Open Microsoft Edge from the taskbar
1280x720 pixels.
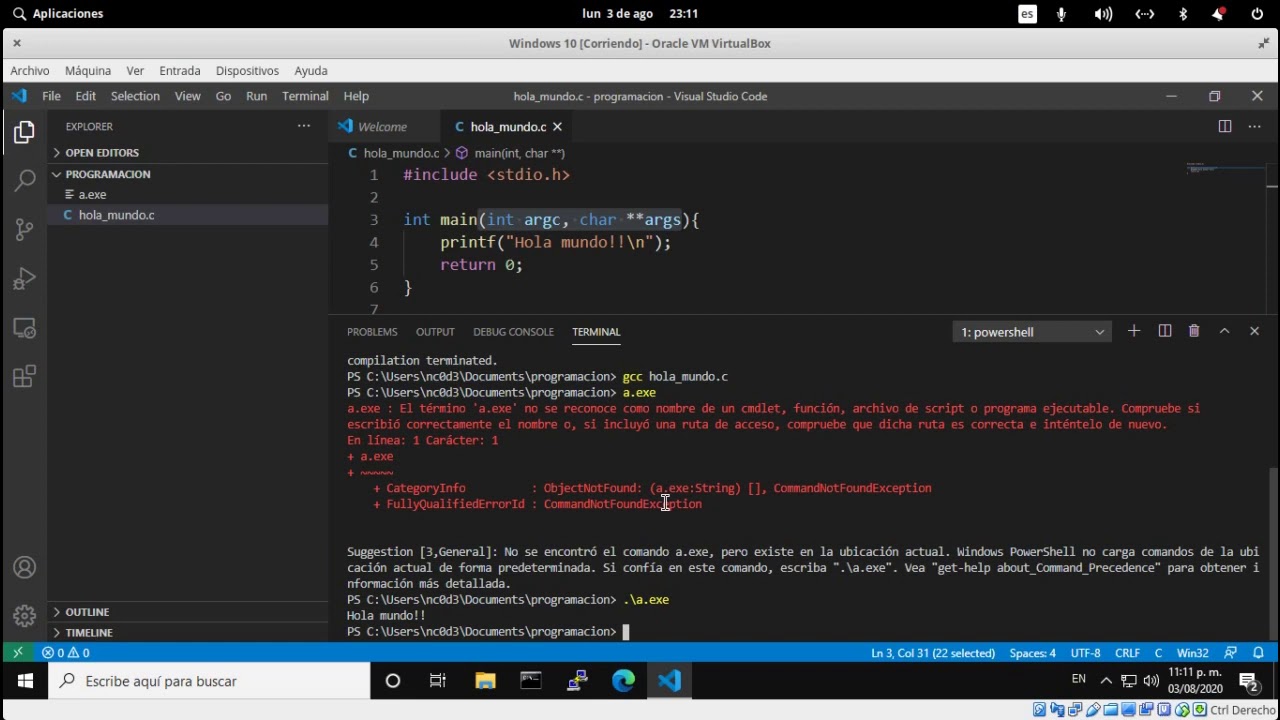click(623, 681)
